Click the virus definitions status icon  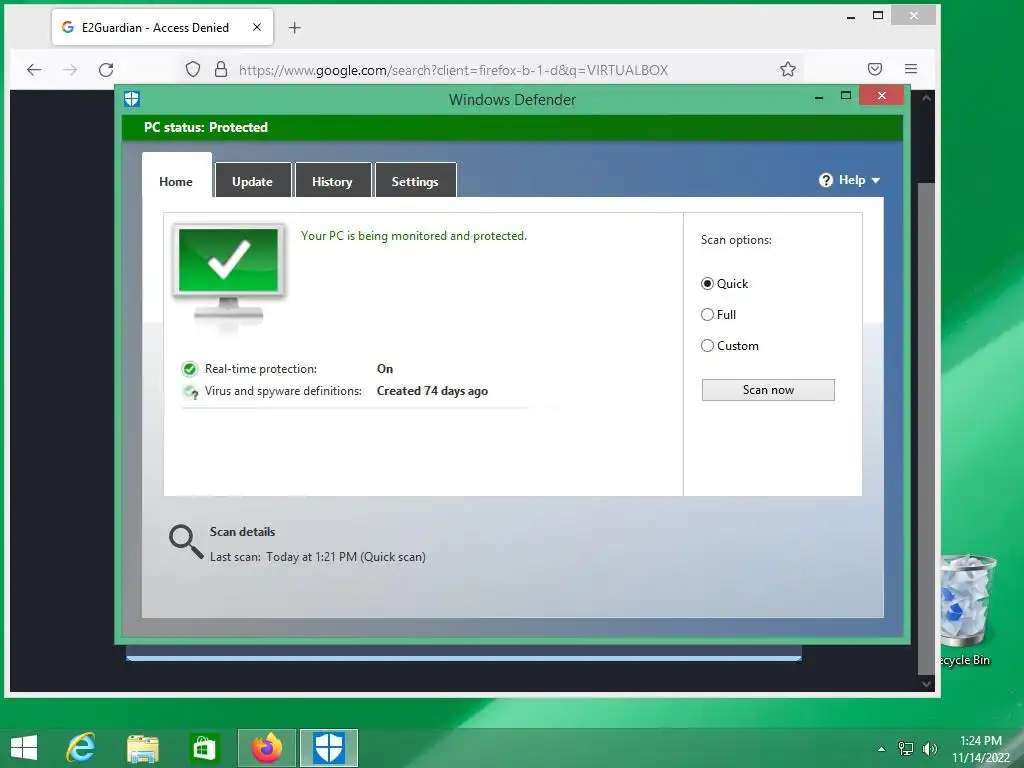pos(191,391)
